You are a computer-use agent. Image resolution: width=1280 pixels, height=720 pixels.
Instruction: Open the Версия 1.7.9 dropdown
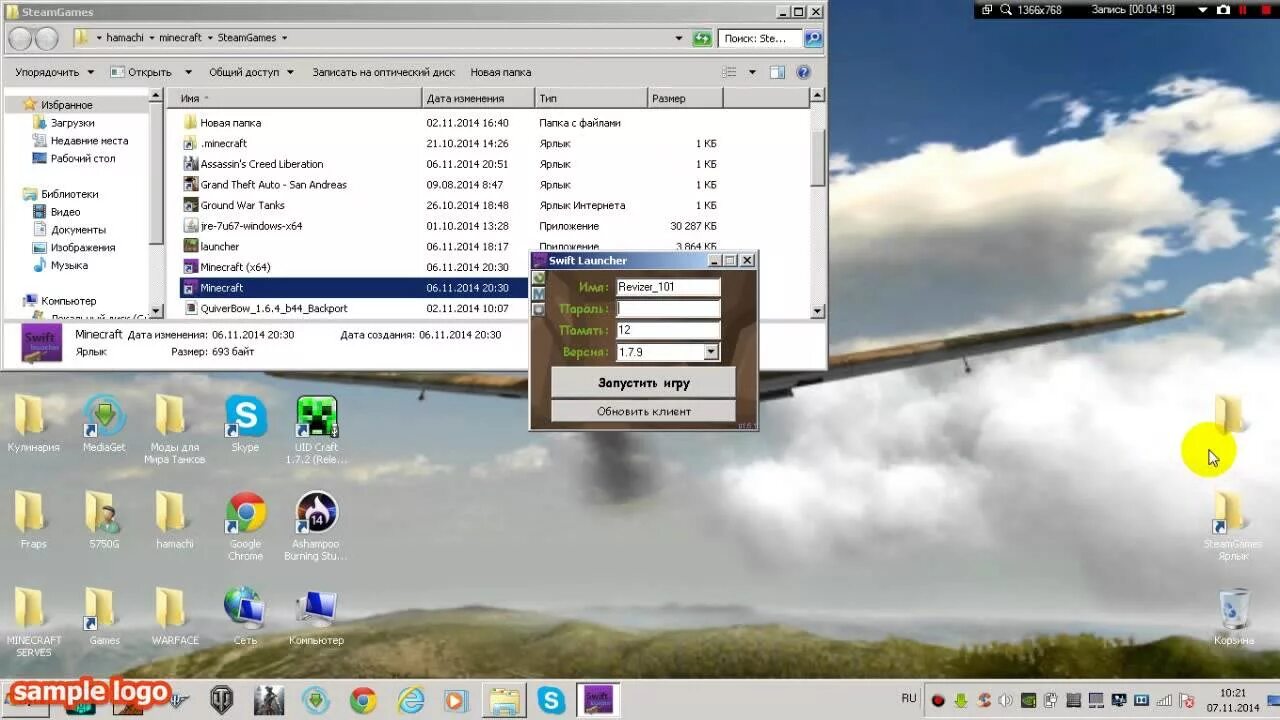coord(711,352)
